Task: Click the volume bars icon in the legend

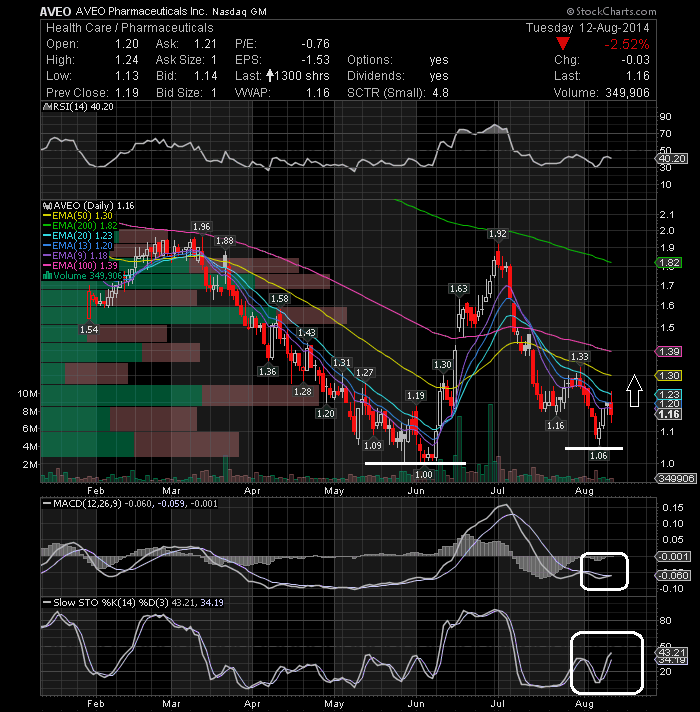Action: [47, 276]
